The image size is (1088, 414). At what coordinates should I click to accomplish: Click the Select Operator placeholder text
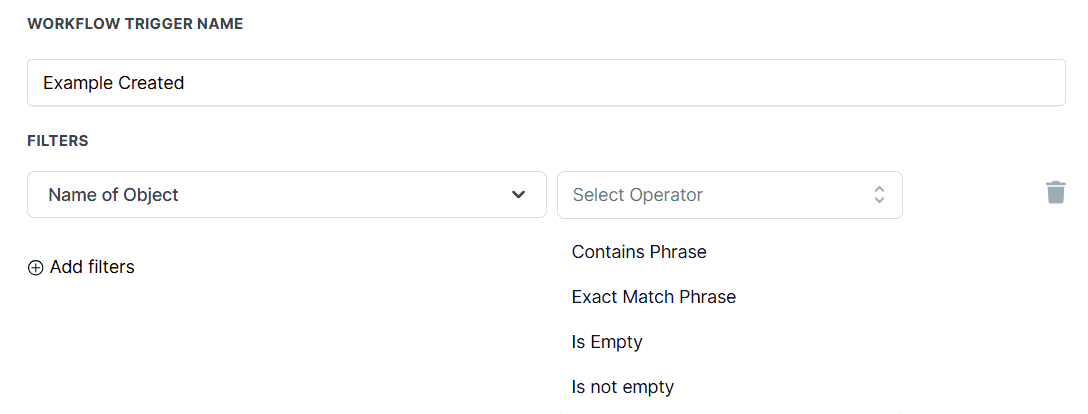(x=638, y=195)
